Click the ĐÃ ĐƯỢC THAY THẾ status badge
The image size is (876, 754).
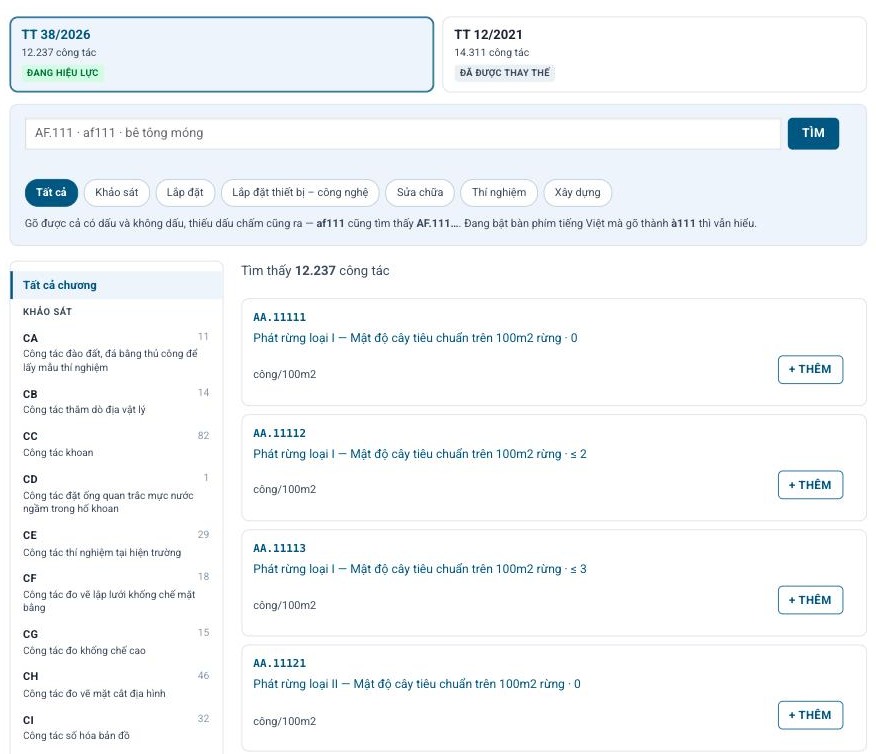coord(504,73)
